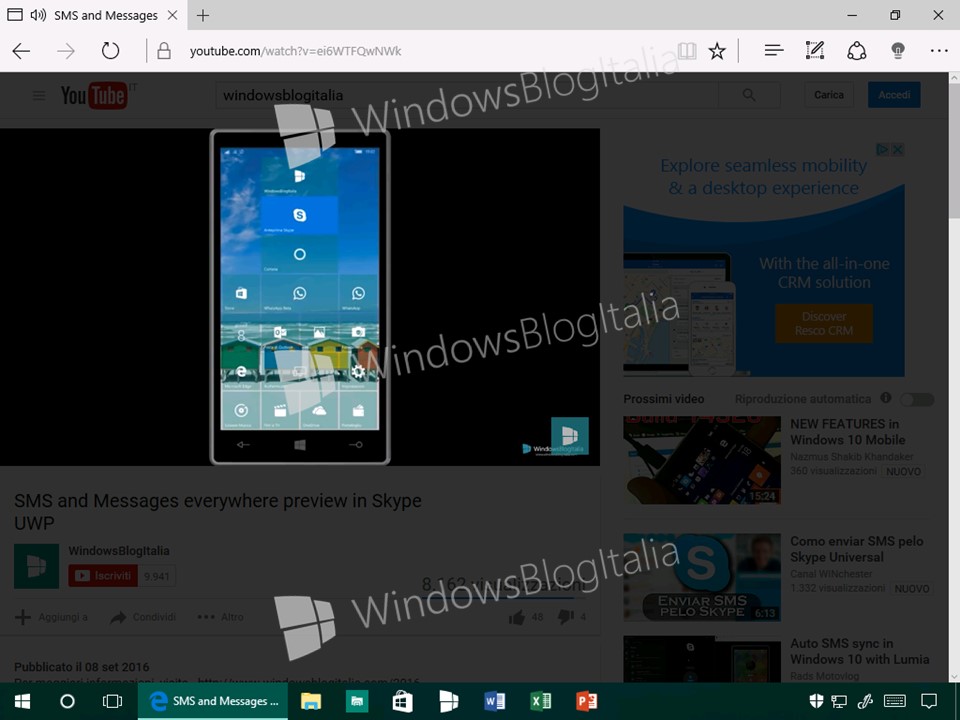The image size is (960, 720).
Task: Open Excel from the taskbar
Action: click(541, 701)
